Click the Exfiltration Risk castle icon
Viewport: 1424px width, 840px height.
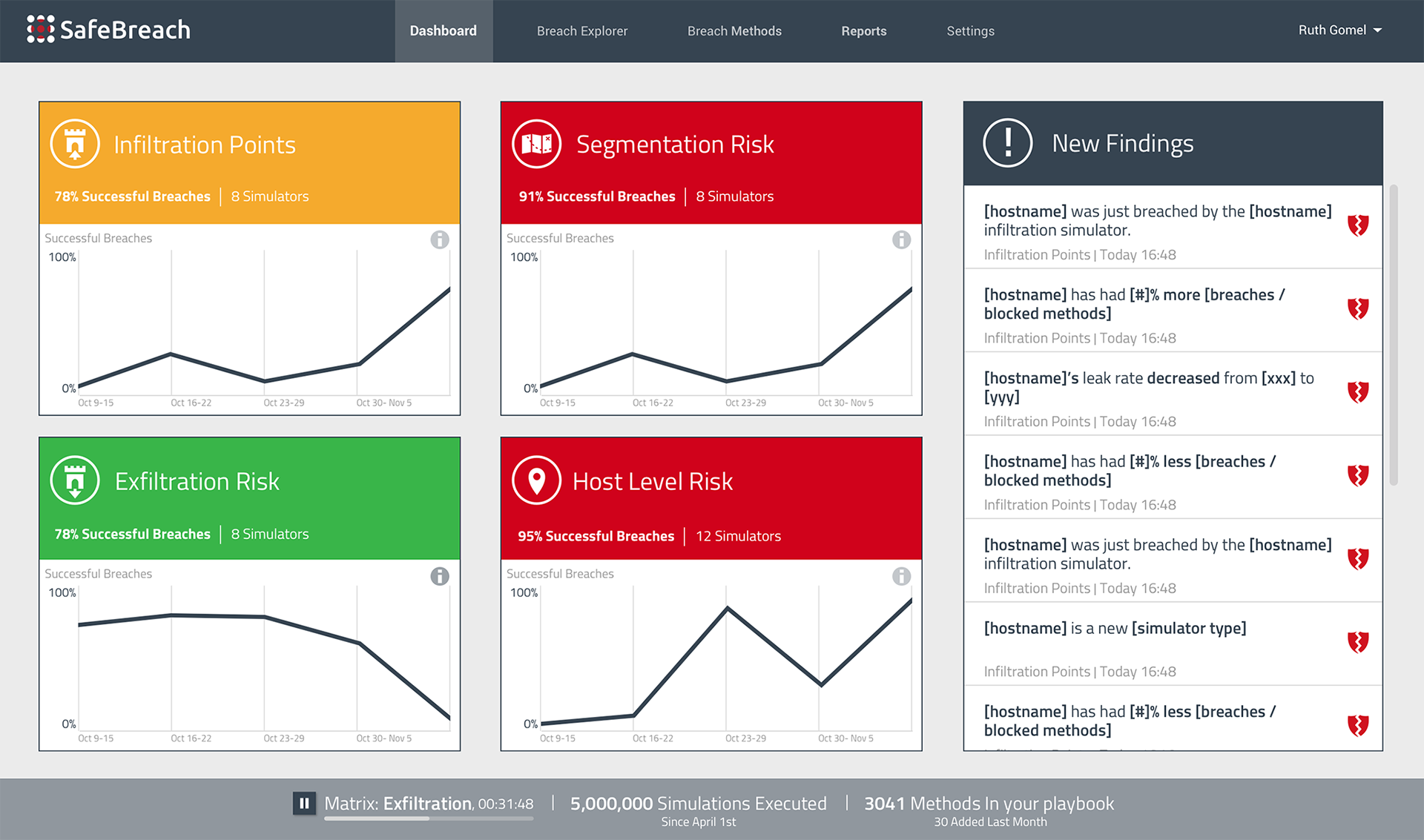tap(75, 480)
